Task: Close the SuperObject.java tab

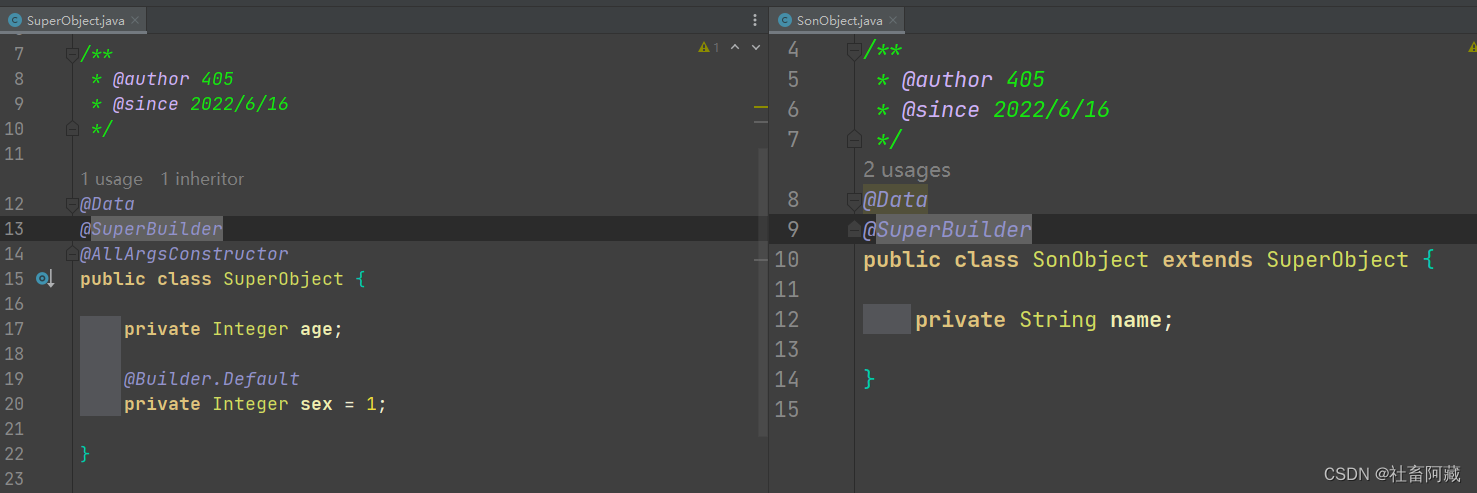Action: point(135,20)
